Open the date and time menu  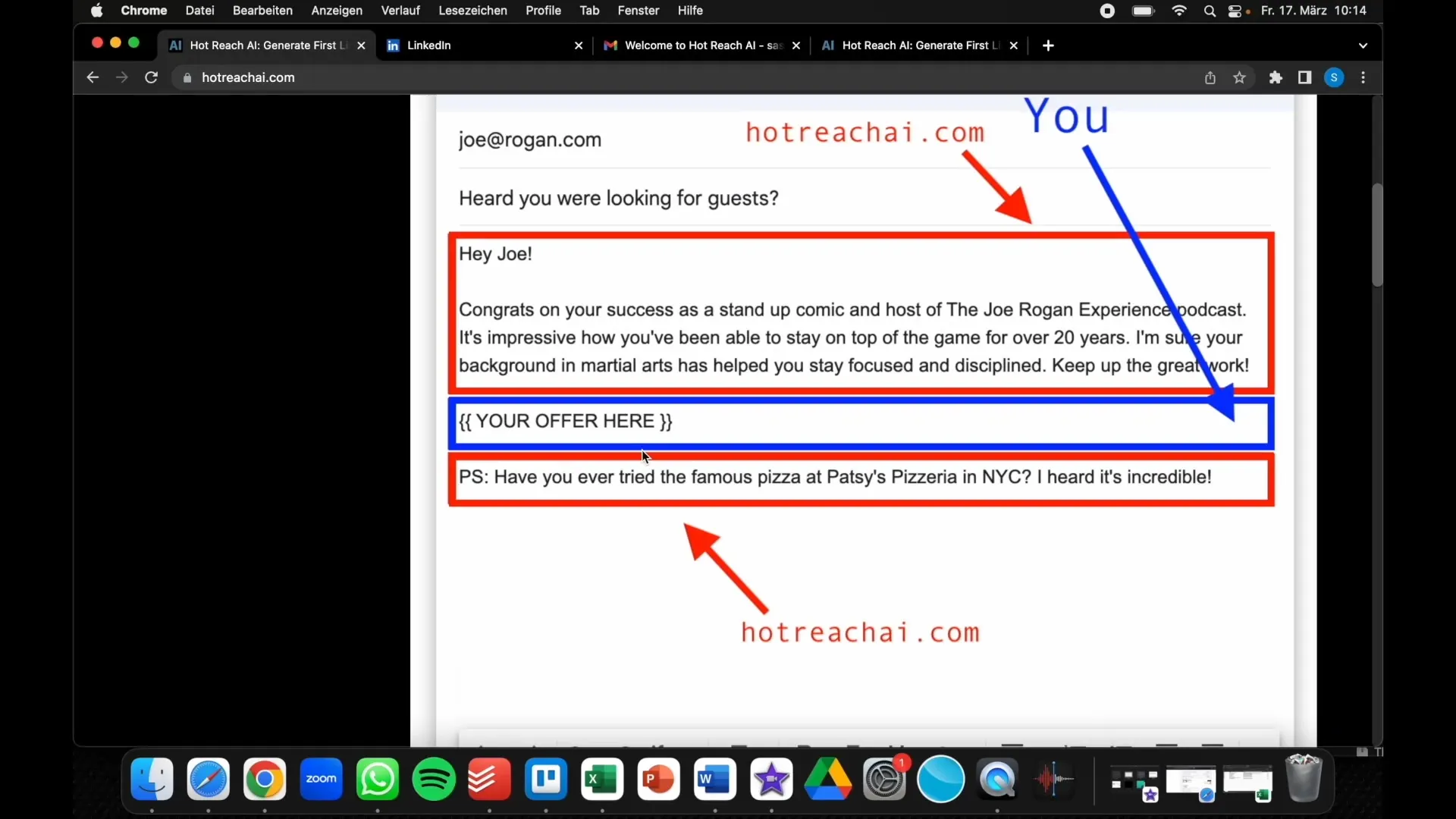(x=1313, y=11)
